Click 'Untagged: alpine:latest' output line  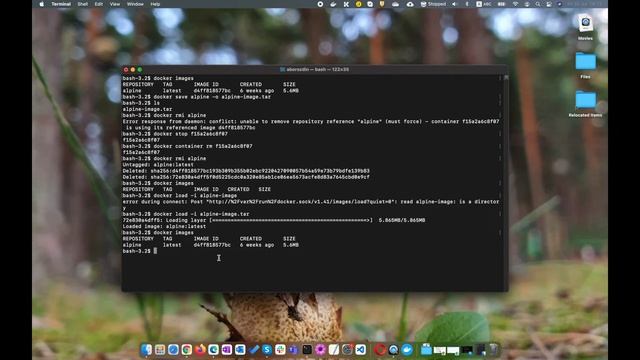pyautogui.click(x=158, y=164)
